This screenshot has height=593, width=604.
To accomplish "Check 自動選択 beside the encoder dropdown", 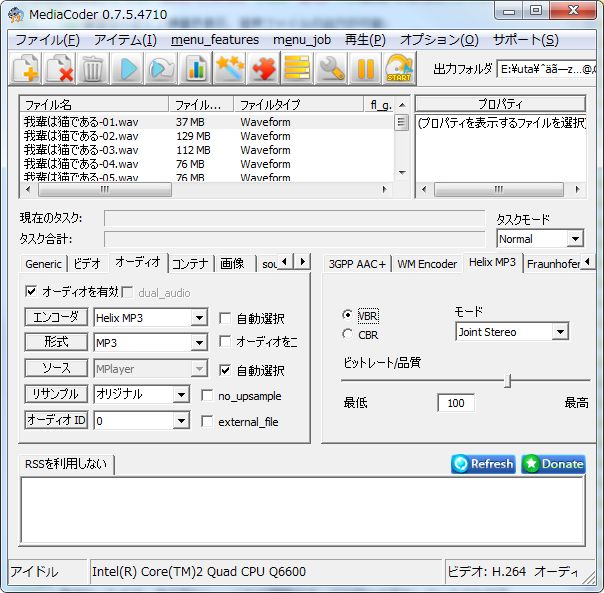I will (x=225, y=318).
